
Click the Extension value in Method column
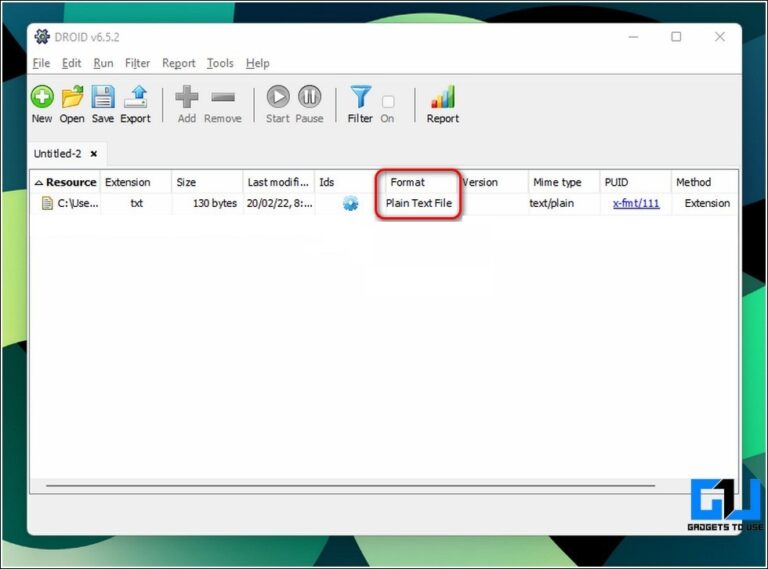(x=707, y=203)
